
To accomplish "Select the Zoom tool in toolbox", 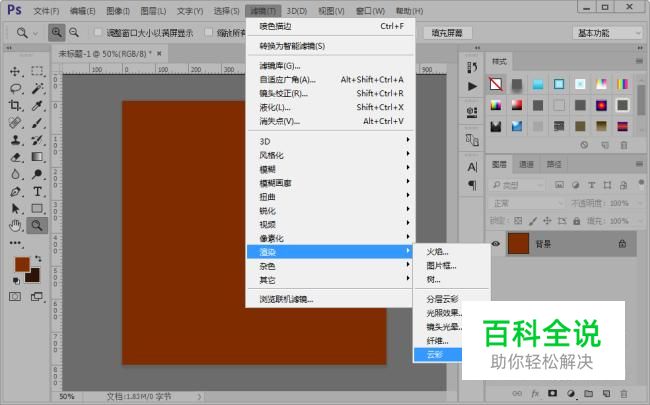I will click(37, 226).
